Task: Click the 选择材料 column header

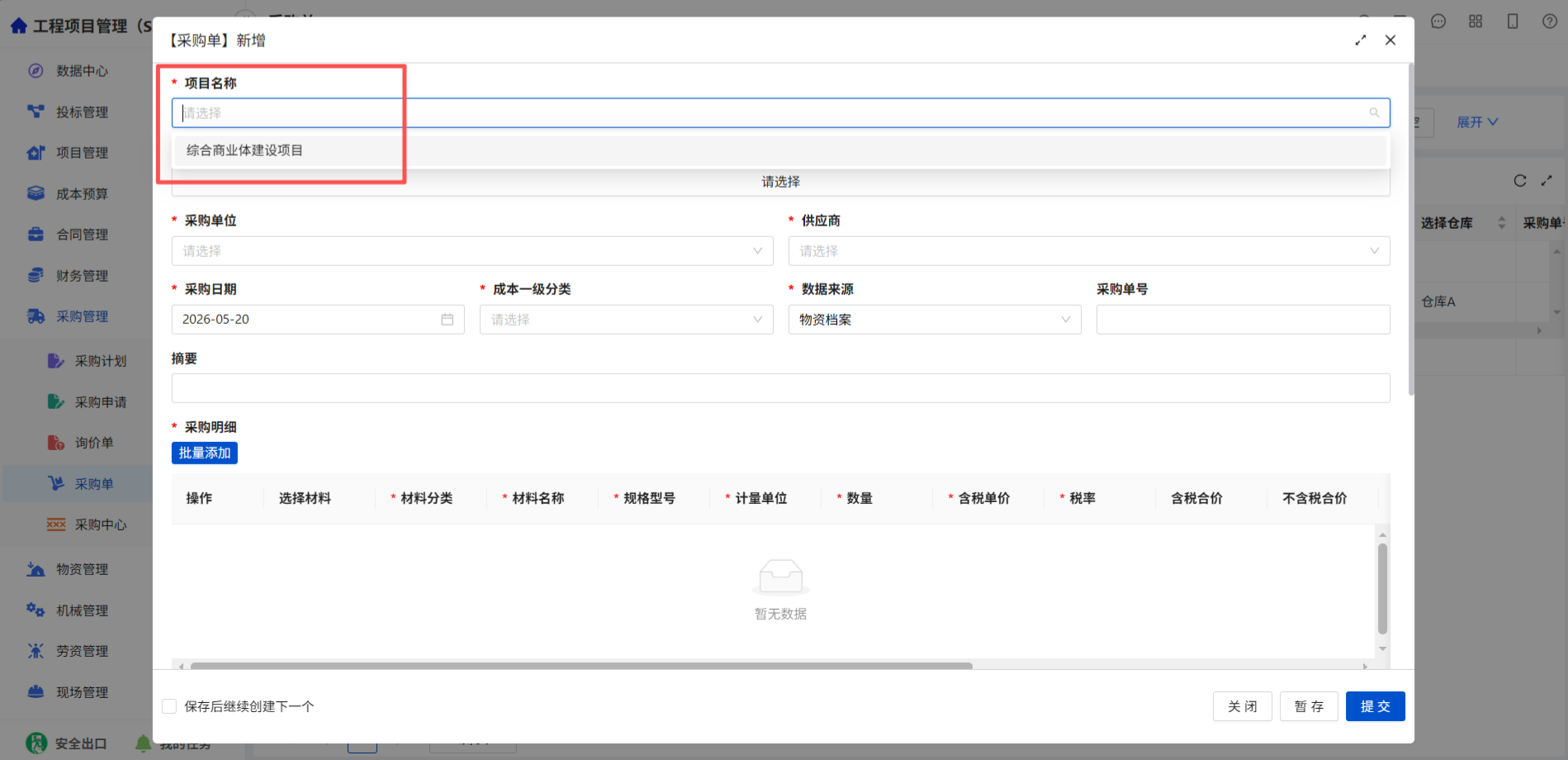Action: [305, 498]
